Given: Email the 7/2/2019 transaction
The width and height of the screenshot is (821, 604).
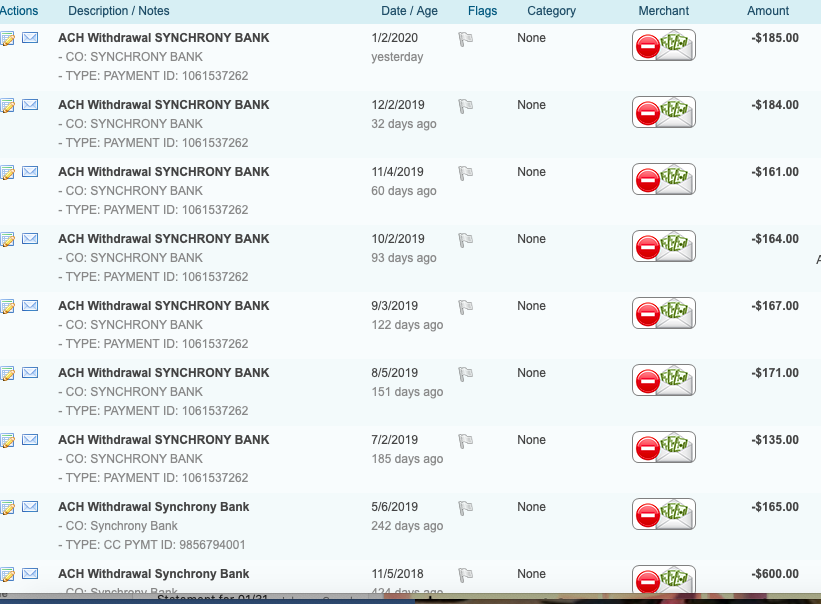Looking at the screenshot, I should (x=30, y=440).
